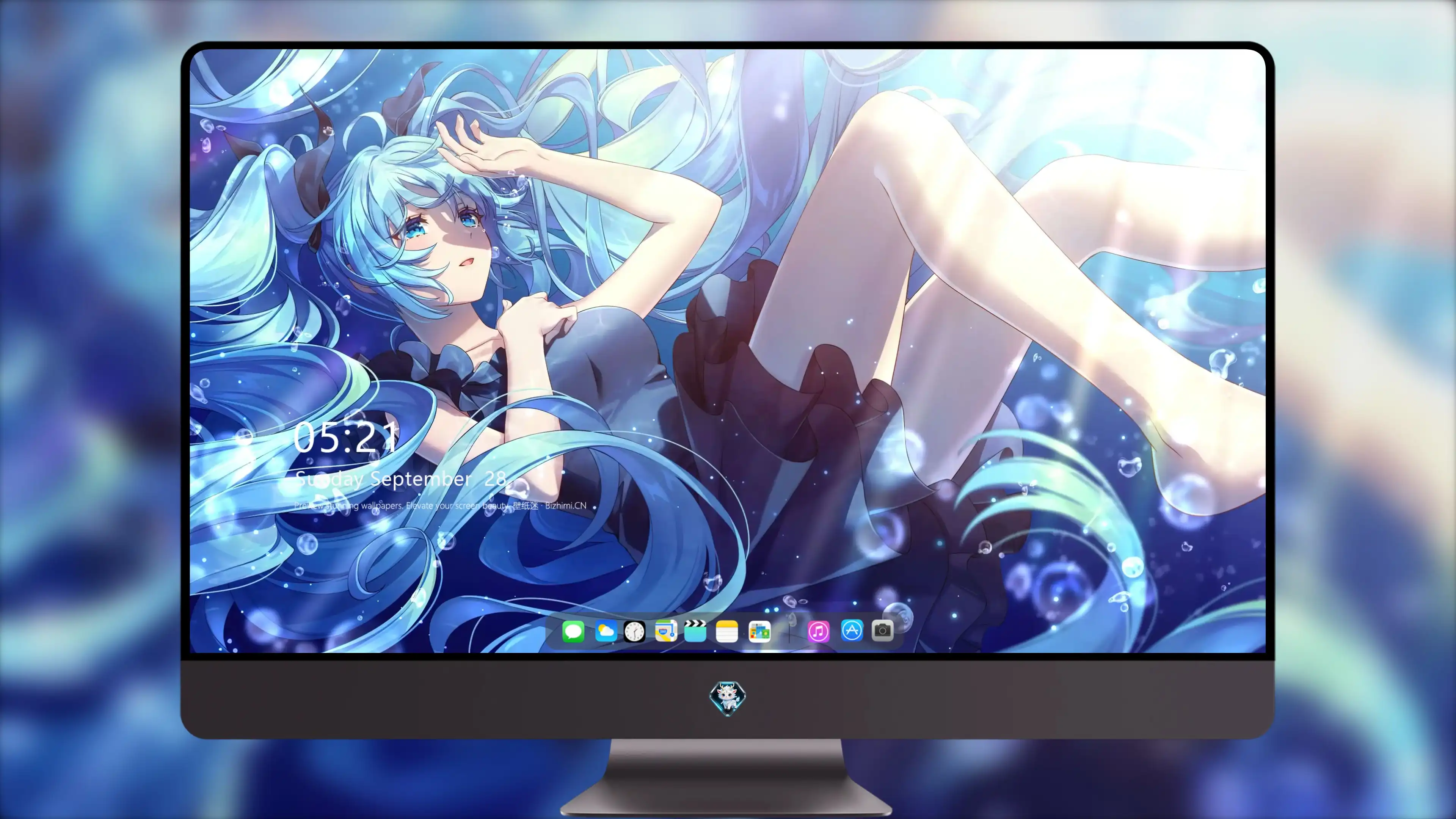Open the Clock app in the dock
The width and height of the screenshot is (1456, 819).
634,631
